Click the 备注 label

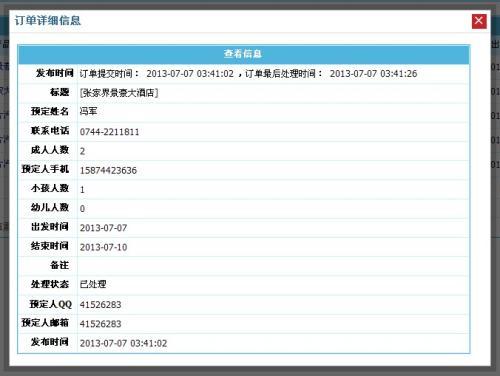[x=59, y=265]
